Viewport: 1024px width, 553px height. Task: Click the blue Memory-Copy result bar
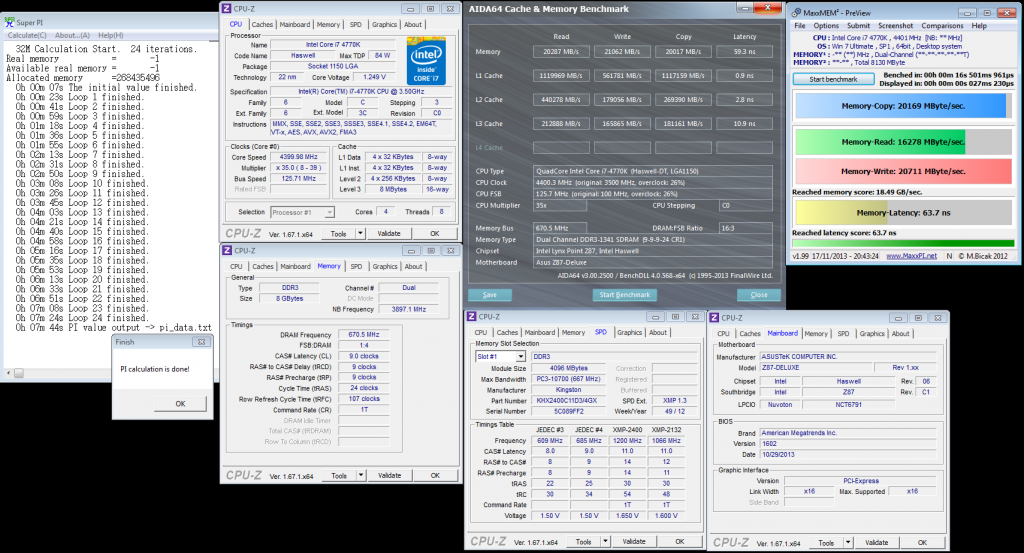pyautogui.click(x=899, y=104)
